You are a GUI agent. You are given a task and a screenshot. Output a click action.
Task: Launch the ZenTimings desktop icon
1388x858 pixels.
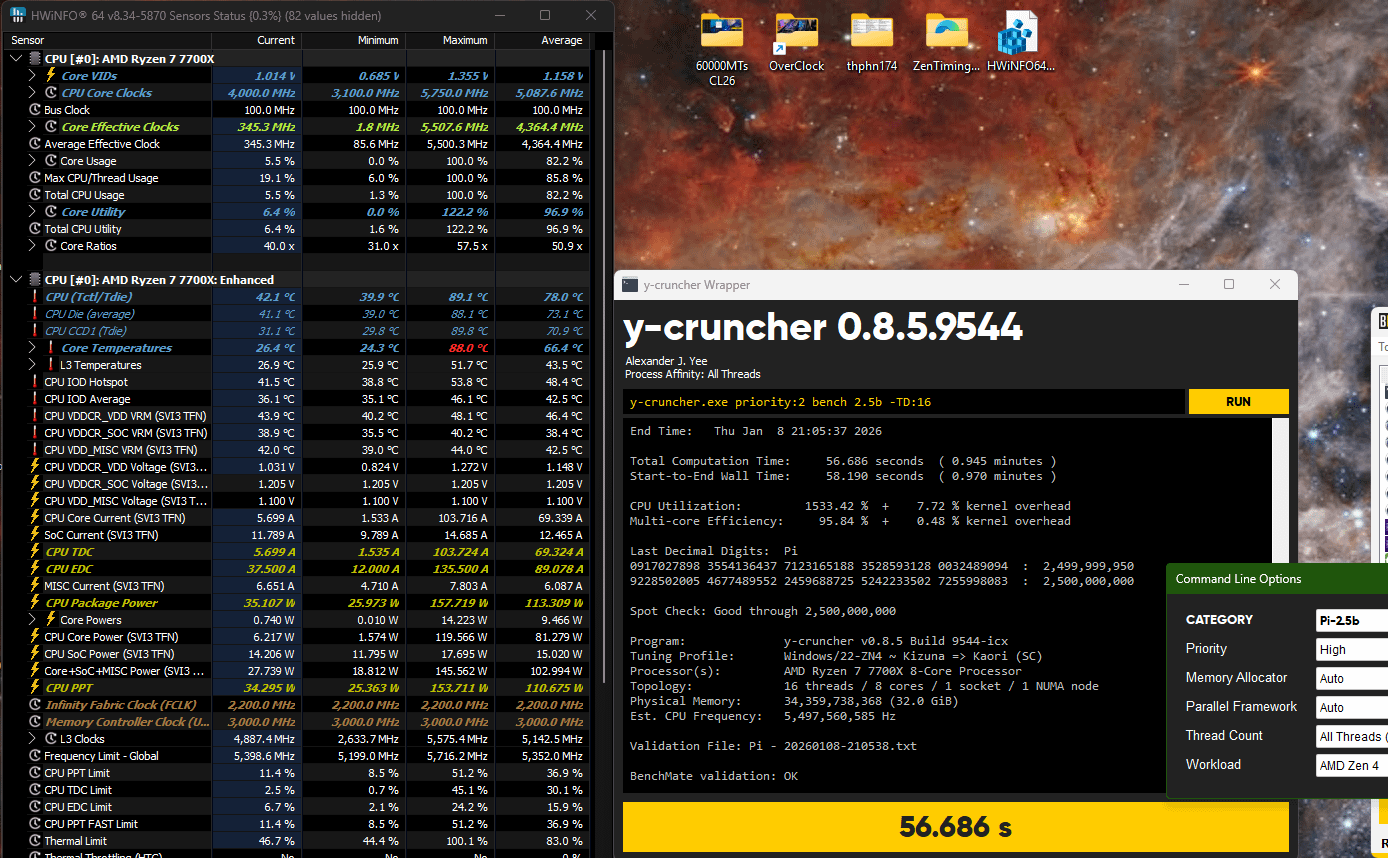click(946, 35)
